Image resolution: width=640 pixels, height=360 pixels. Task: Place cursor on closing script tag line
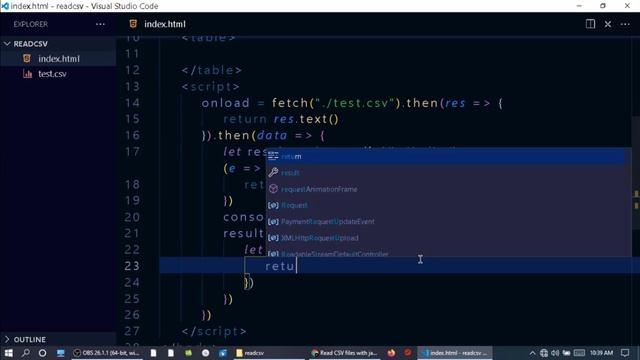214,331
